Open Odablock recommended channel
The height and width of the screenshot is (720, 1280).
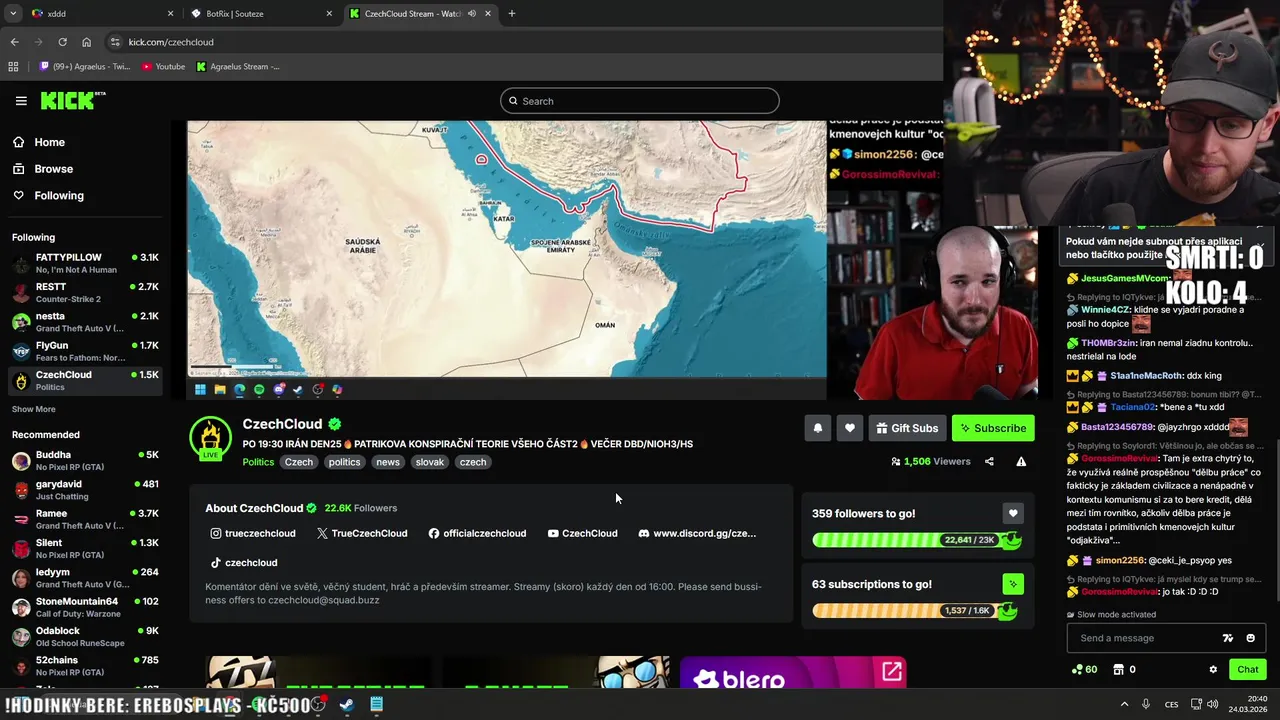[x=85, y=636]
